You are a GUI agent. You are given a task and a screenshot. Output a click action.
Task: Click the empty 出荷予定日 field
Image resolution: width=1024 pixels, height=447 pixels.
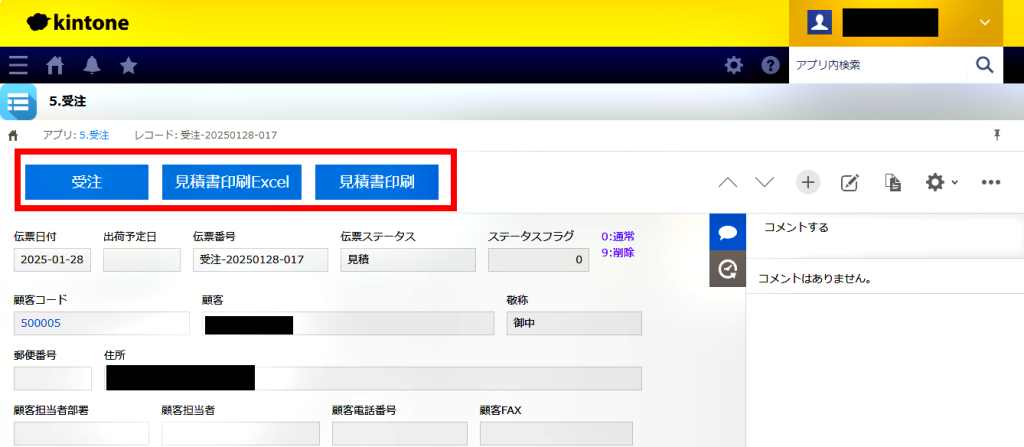[x=142, y=259]
